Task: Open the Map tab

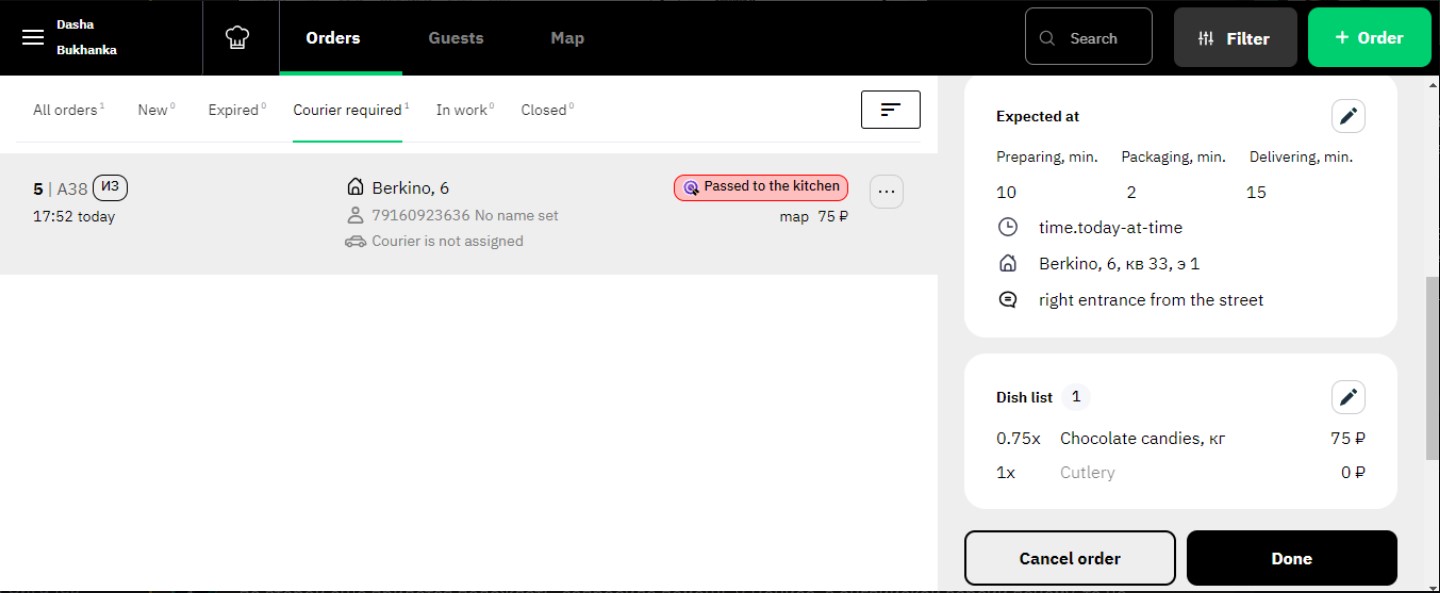Action: coord(567,38)
